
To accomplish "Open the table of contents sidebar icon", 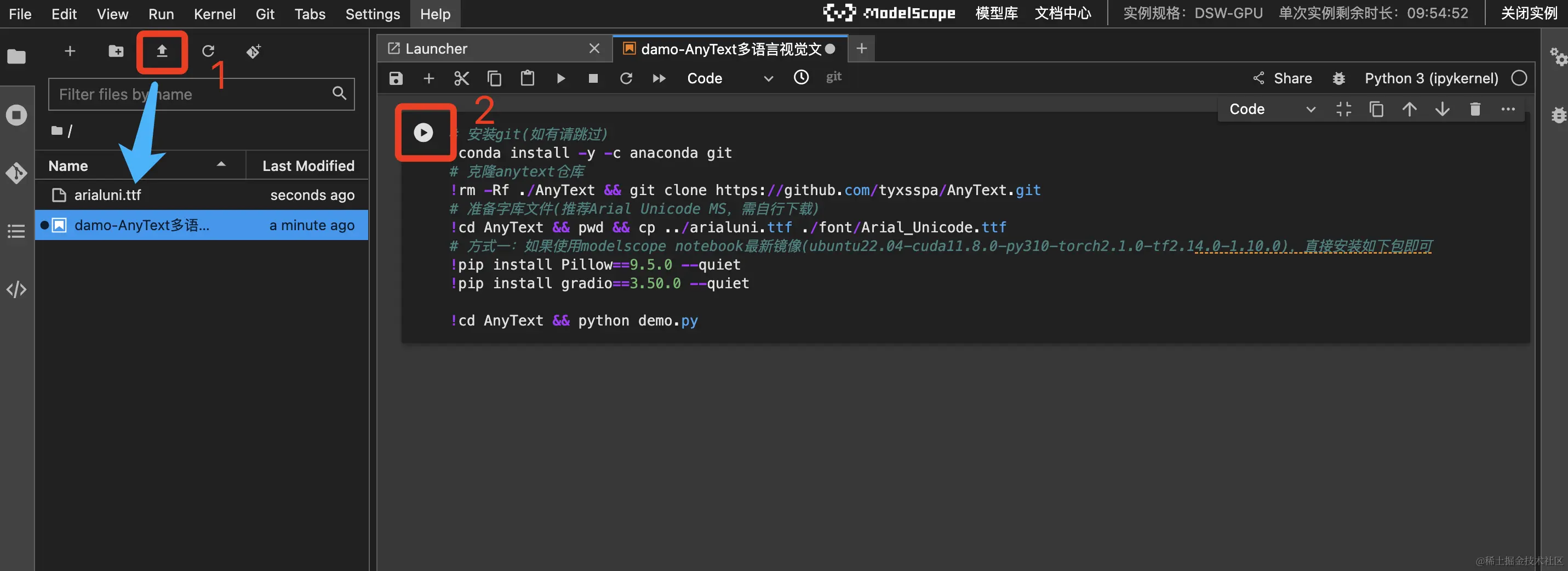I will click(16, 231).
